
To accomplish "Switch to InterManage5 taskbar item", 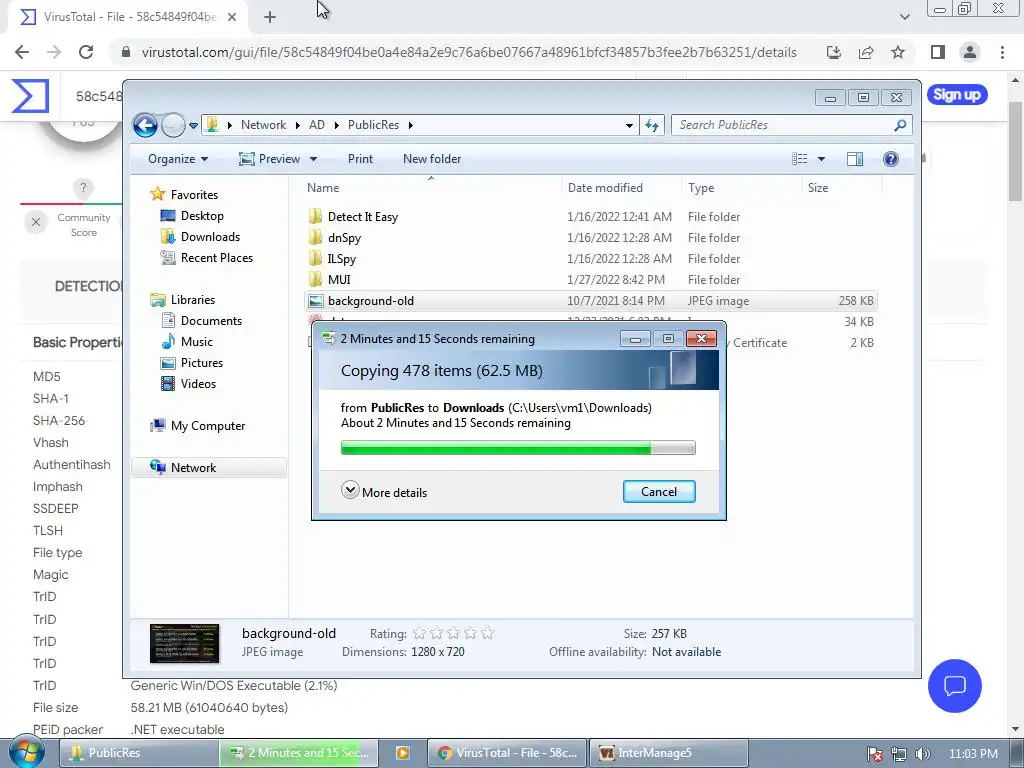I will tap(669, 753).
